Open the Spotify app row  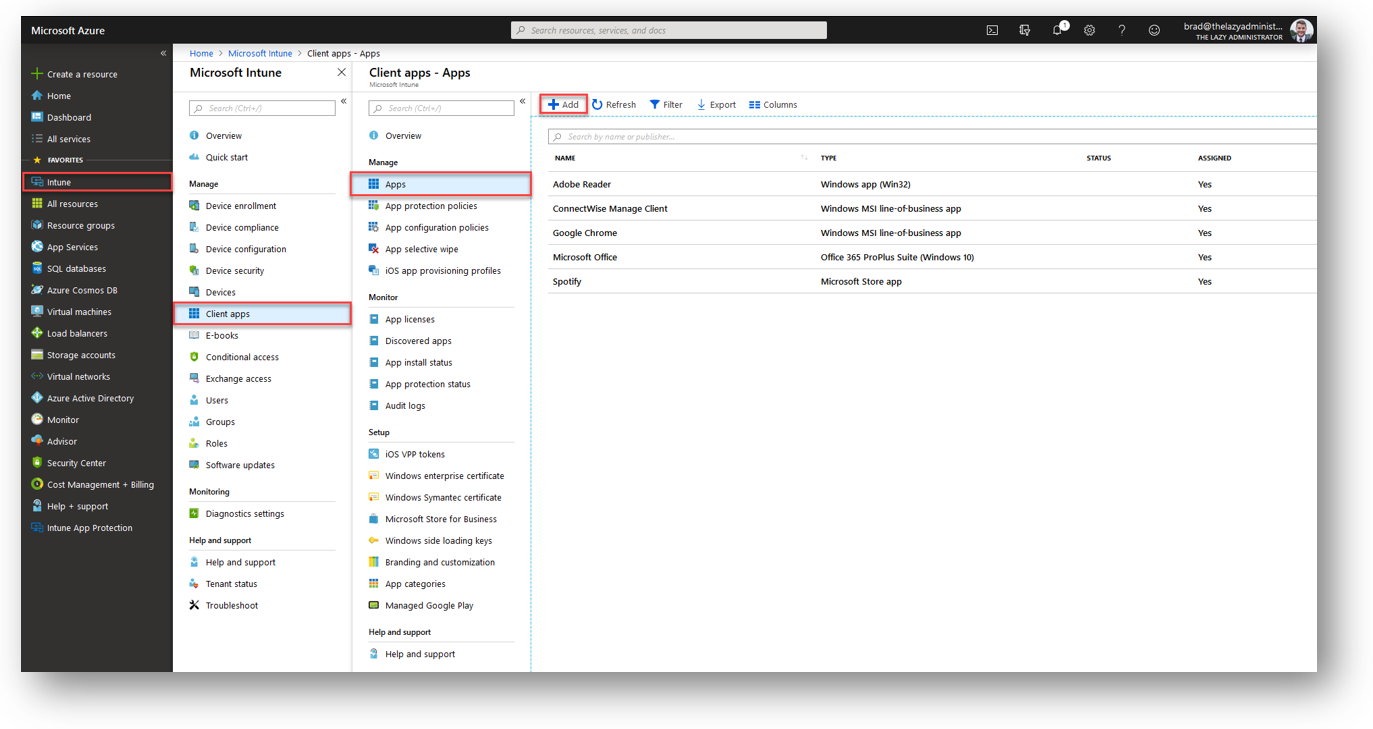932,281
